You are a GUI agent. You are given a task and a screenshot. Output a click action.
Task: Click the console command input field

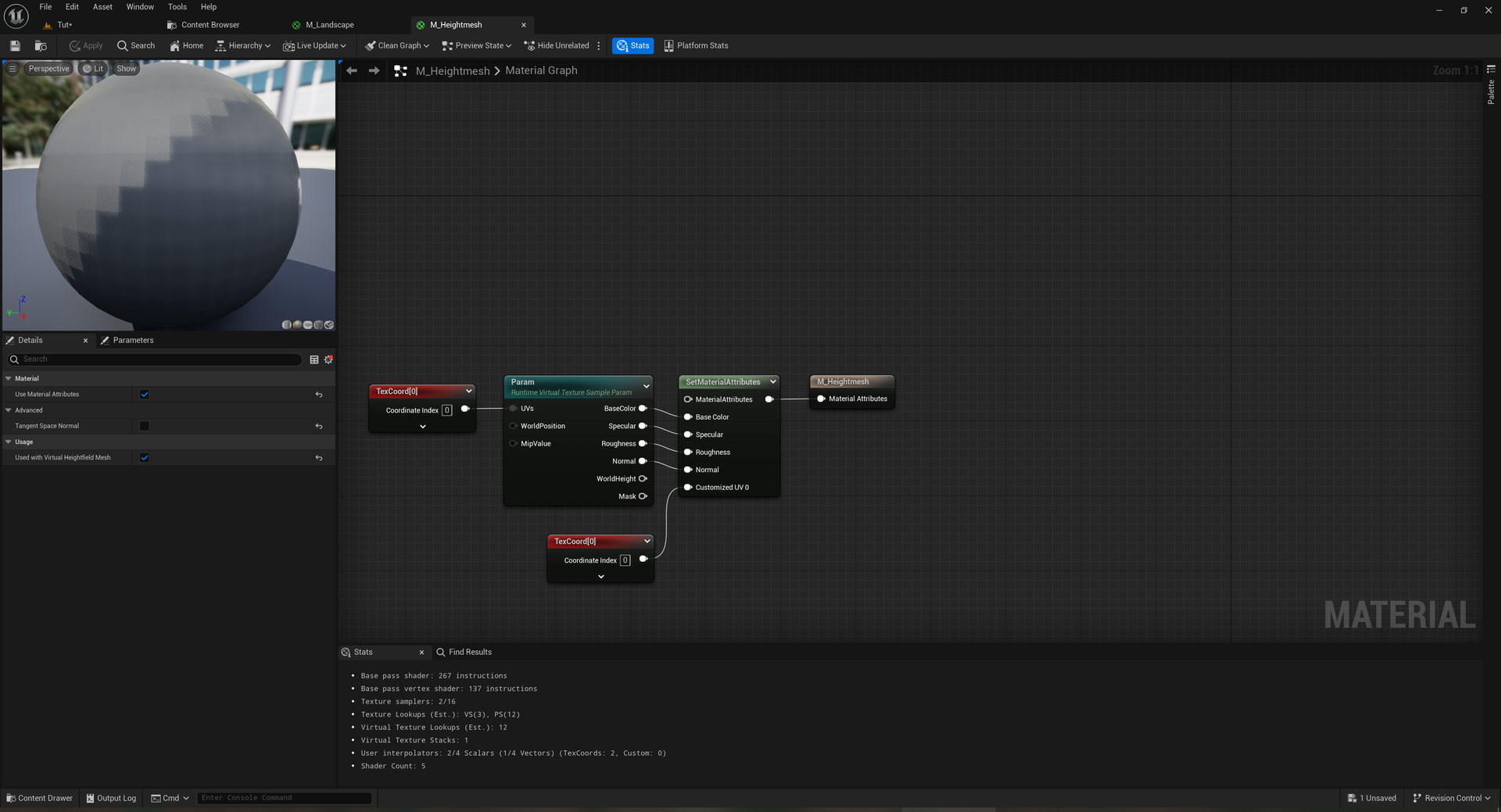[x=284, y=797]
